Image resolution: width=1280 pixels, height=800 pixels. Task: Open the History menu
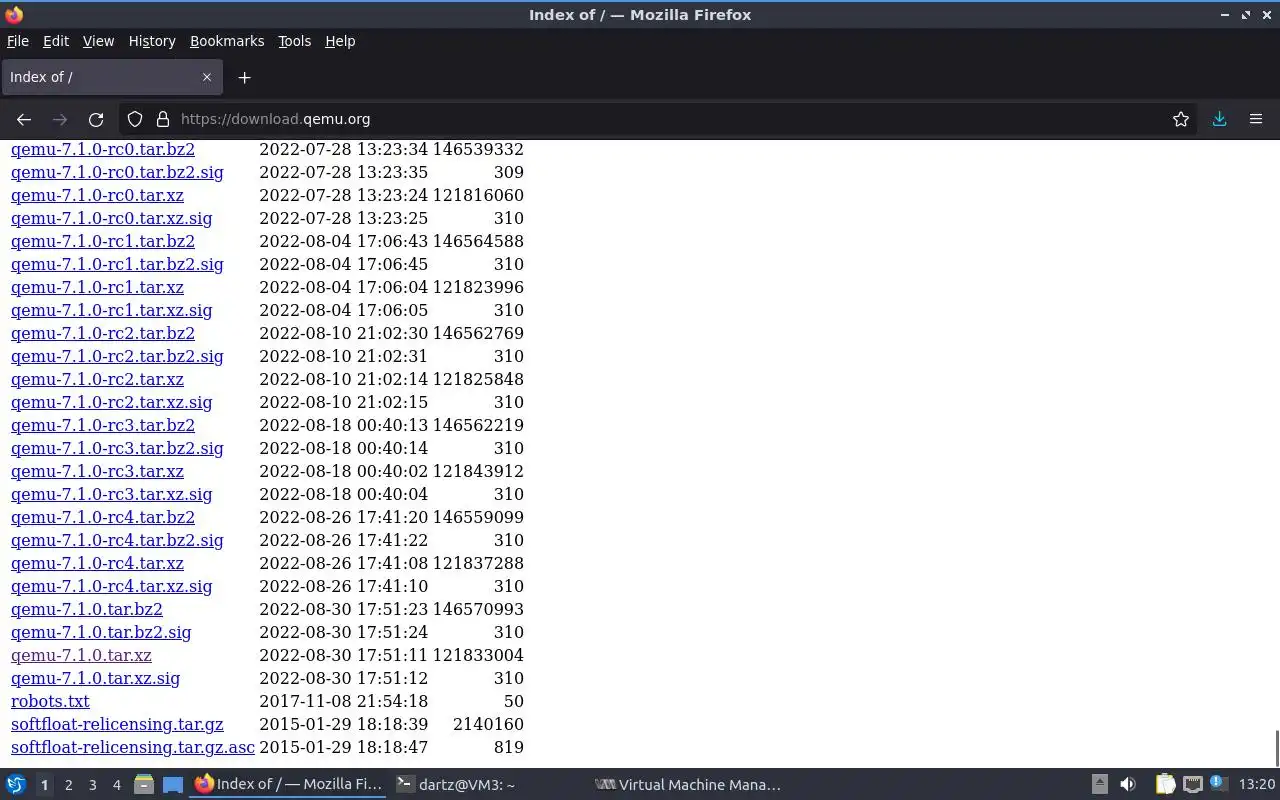(152, 41)
